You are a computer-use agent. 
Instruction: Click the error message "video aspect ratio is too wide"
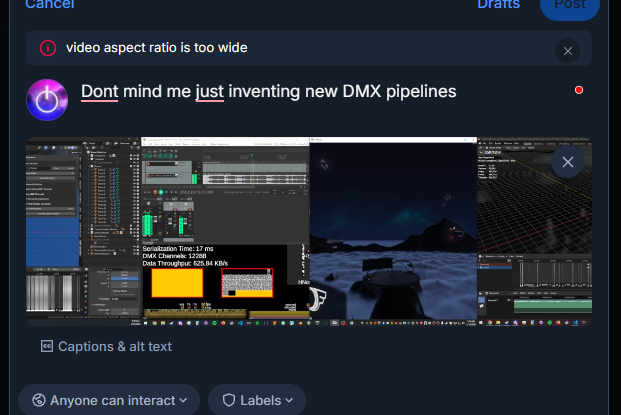click(x=157, y=47)
